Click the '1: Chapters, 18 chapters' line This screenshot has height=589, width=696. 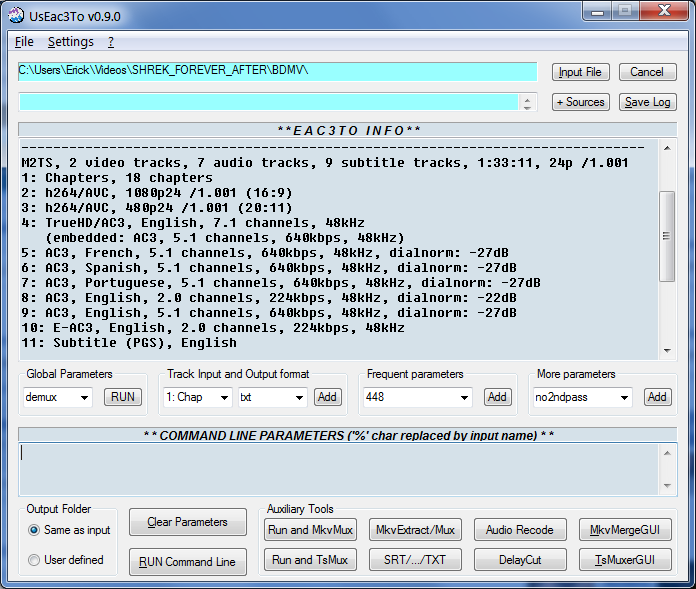[x=117, y=178]
